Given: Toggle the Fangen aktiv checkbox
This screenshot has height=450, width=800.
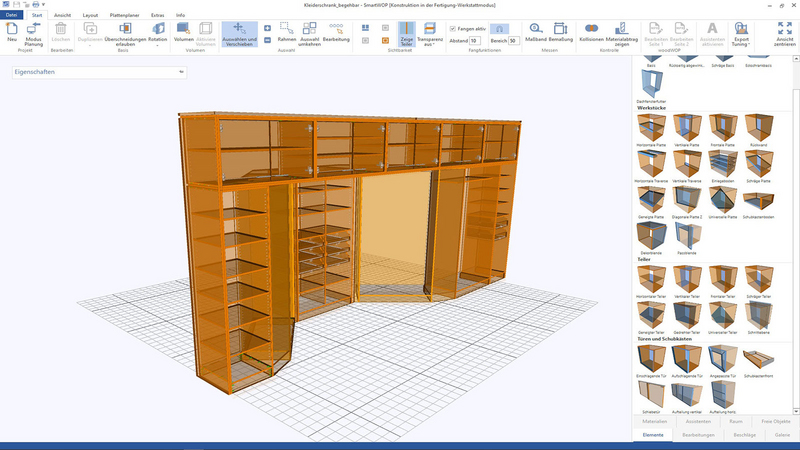Looking at the screenshot, I should click(x=453, y=29).
